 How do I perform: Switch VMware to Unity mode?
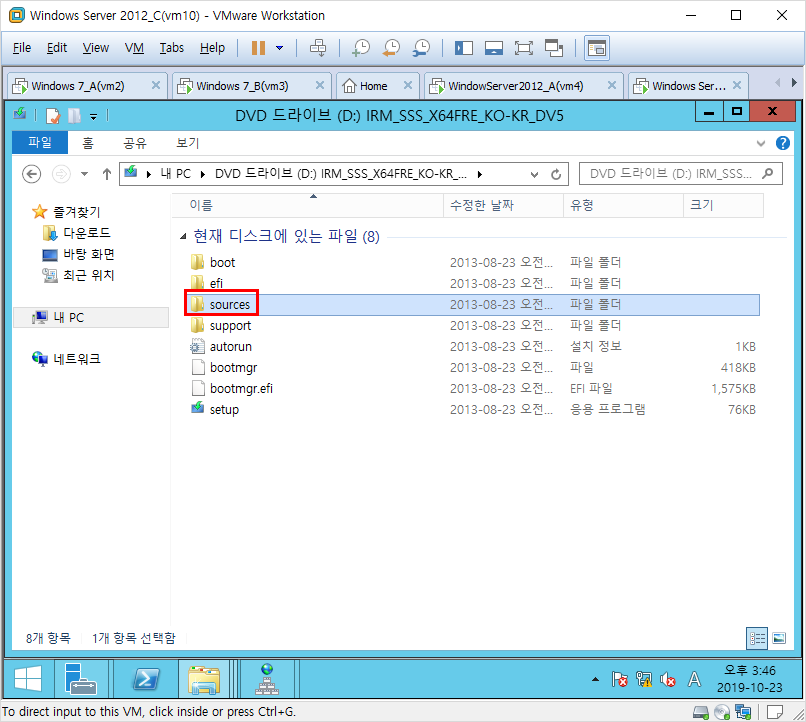point(554,48)
